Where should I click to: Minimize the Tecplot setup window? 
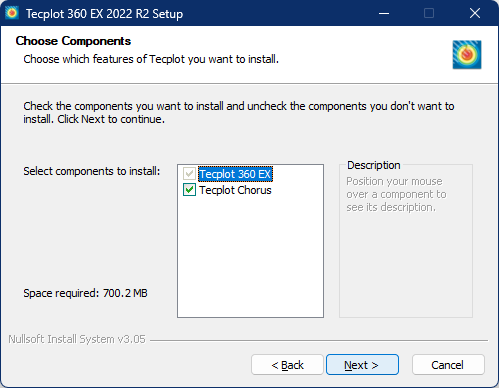384,13
